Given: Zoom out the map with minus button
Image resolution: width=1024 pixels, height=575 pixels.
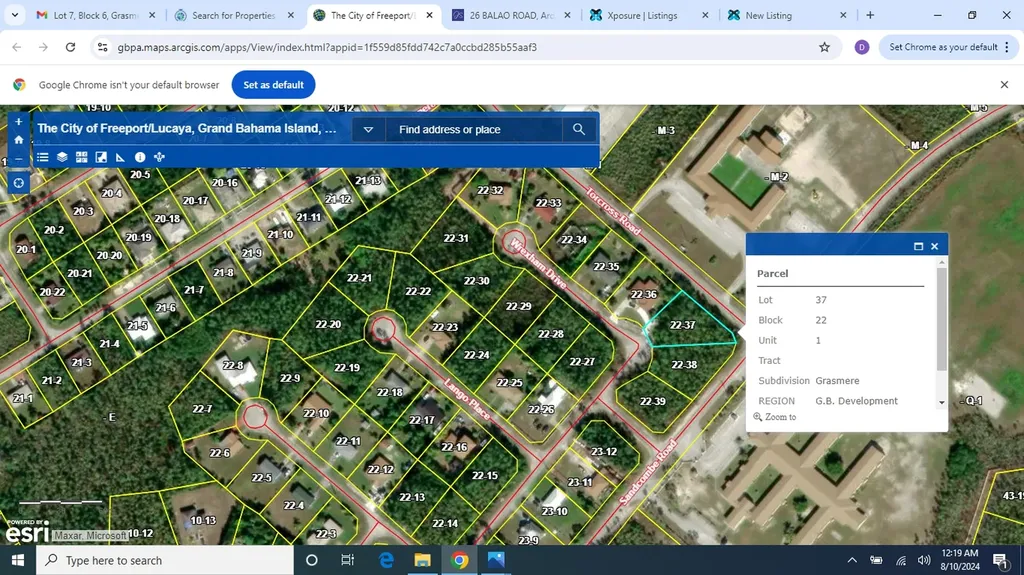Looking at the screenshot, I should coord(18,159).
